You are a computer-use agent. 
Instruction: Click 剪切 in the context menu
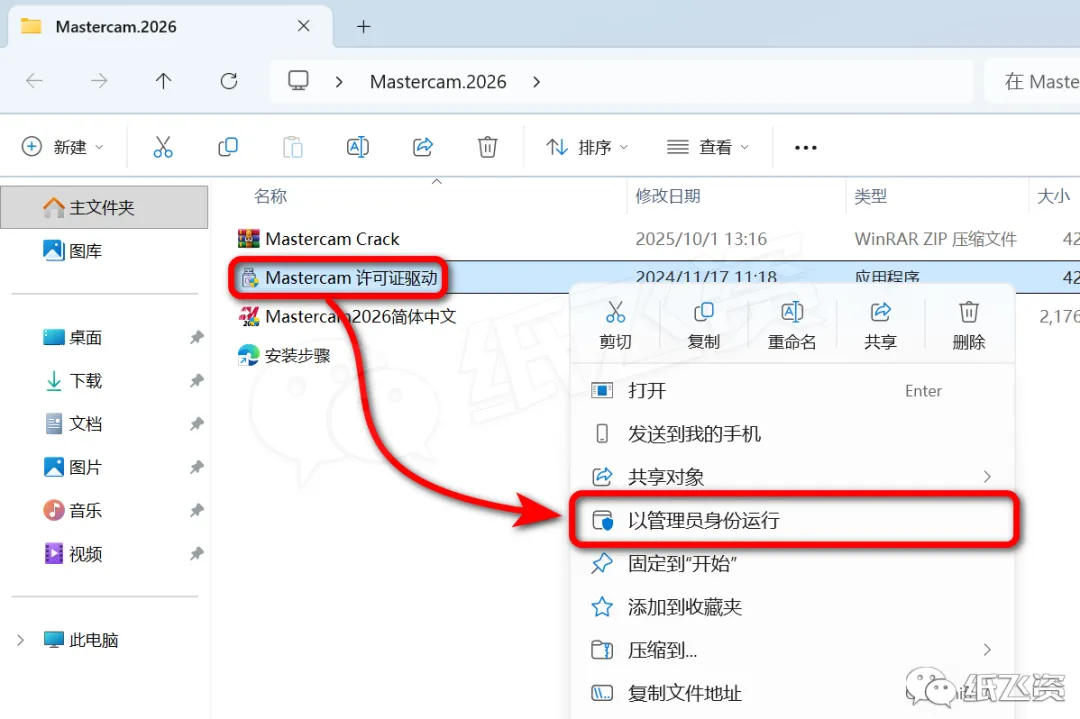[615, 324]
